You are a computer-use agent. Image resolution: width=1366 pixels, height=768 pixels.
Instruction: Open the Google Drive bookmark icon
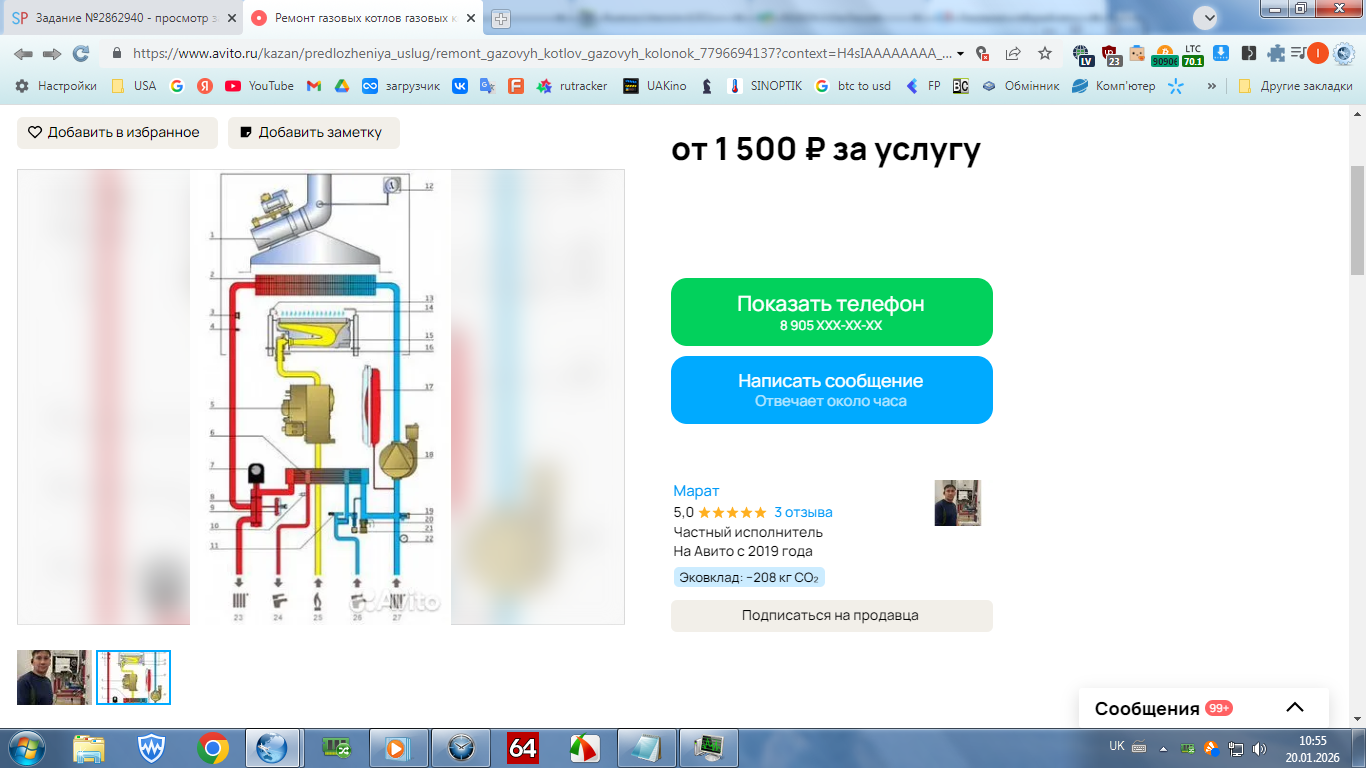click(x=341, y=86)
